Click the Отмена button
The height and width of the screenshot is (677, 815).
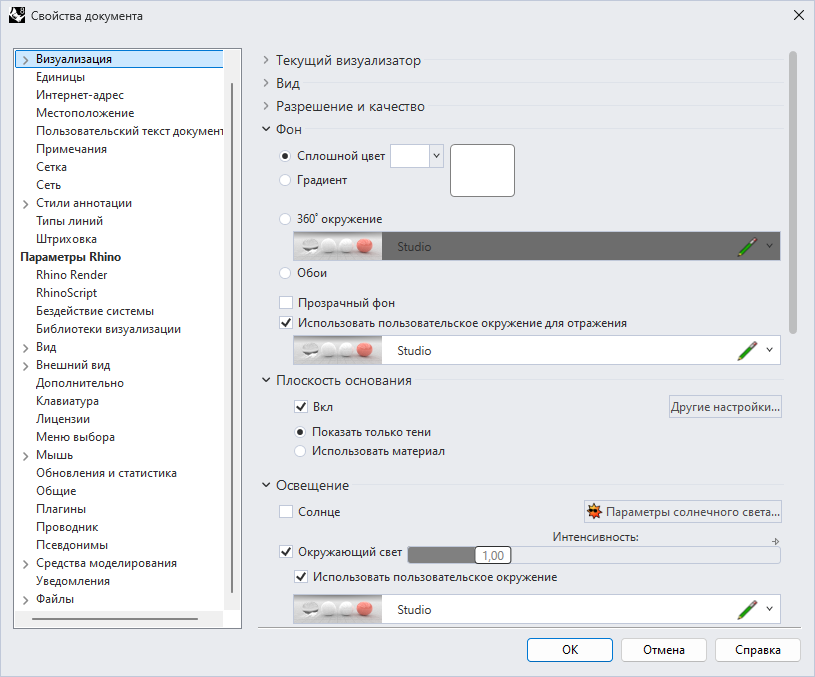pyautogui.click(x=664, y=649)
